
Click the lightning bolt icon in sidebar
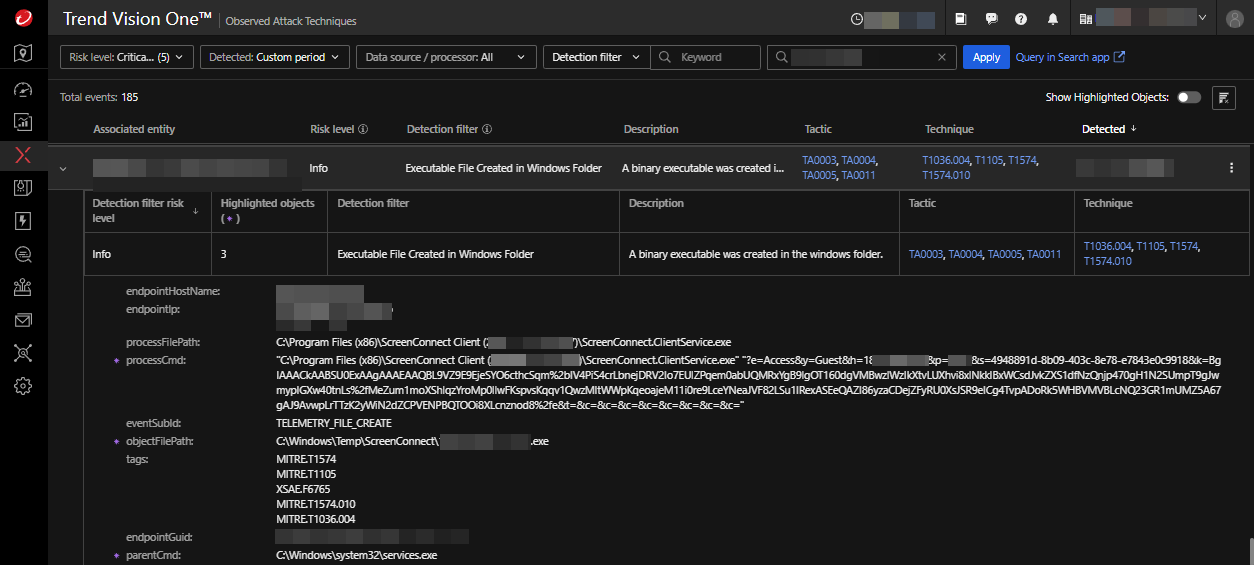[x=23, y=221]
